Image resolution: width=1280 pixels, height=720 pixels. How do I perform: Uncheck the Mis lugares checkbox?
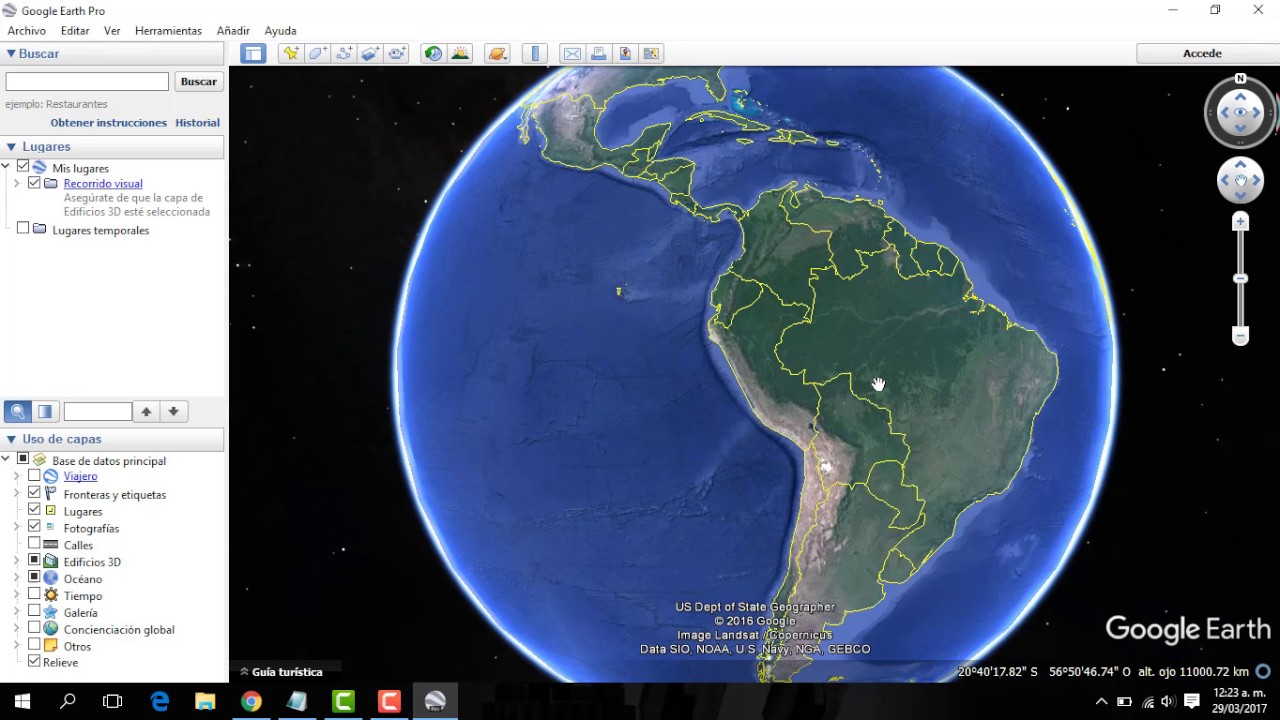(x=23, y=167)
